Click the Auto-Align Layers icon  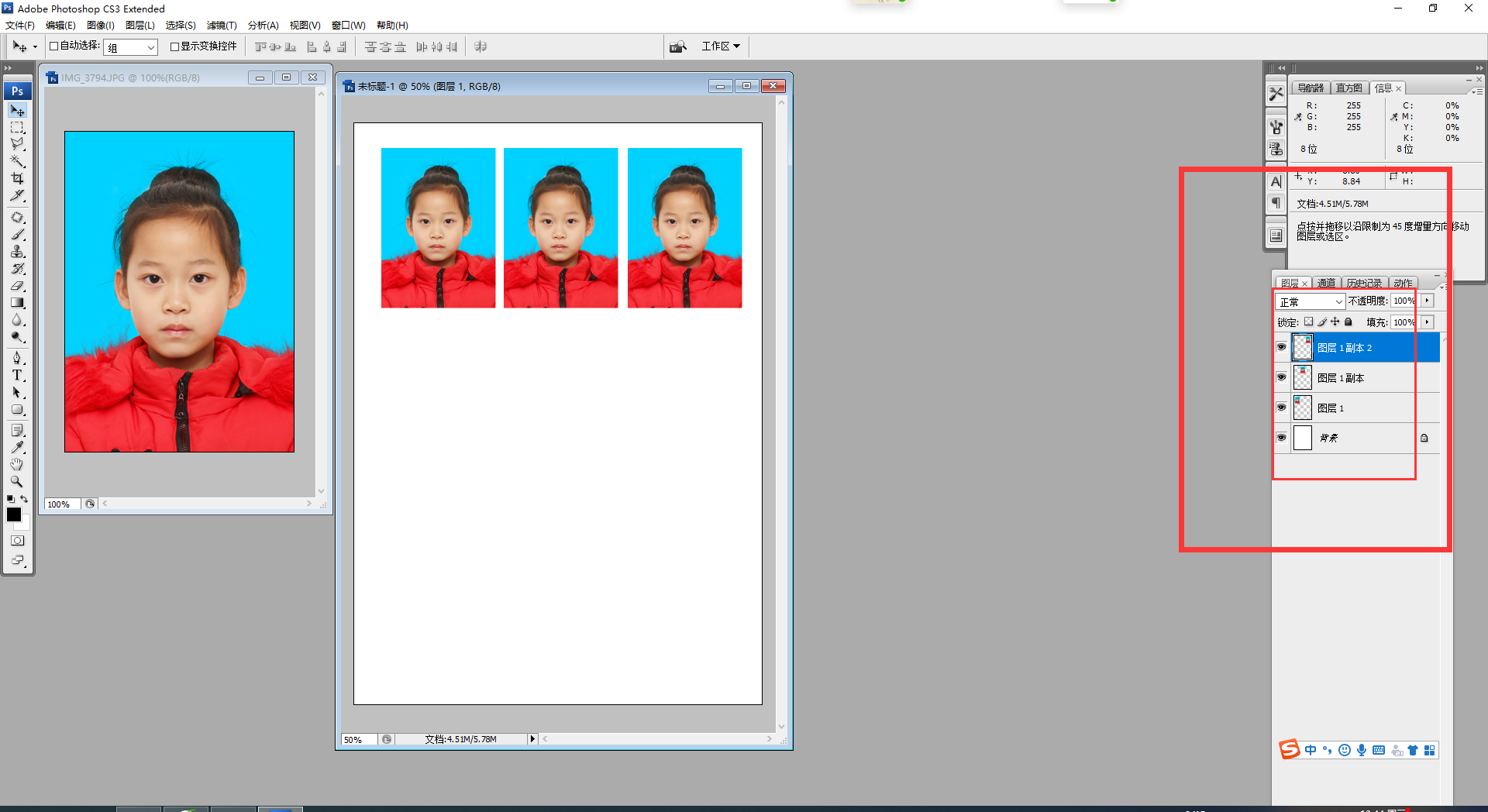point(480,46)
